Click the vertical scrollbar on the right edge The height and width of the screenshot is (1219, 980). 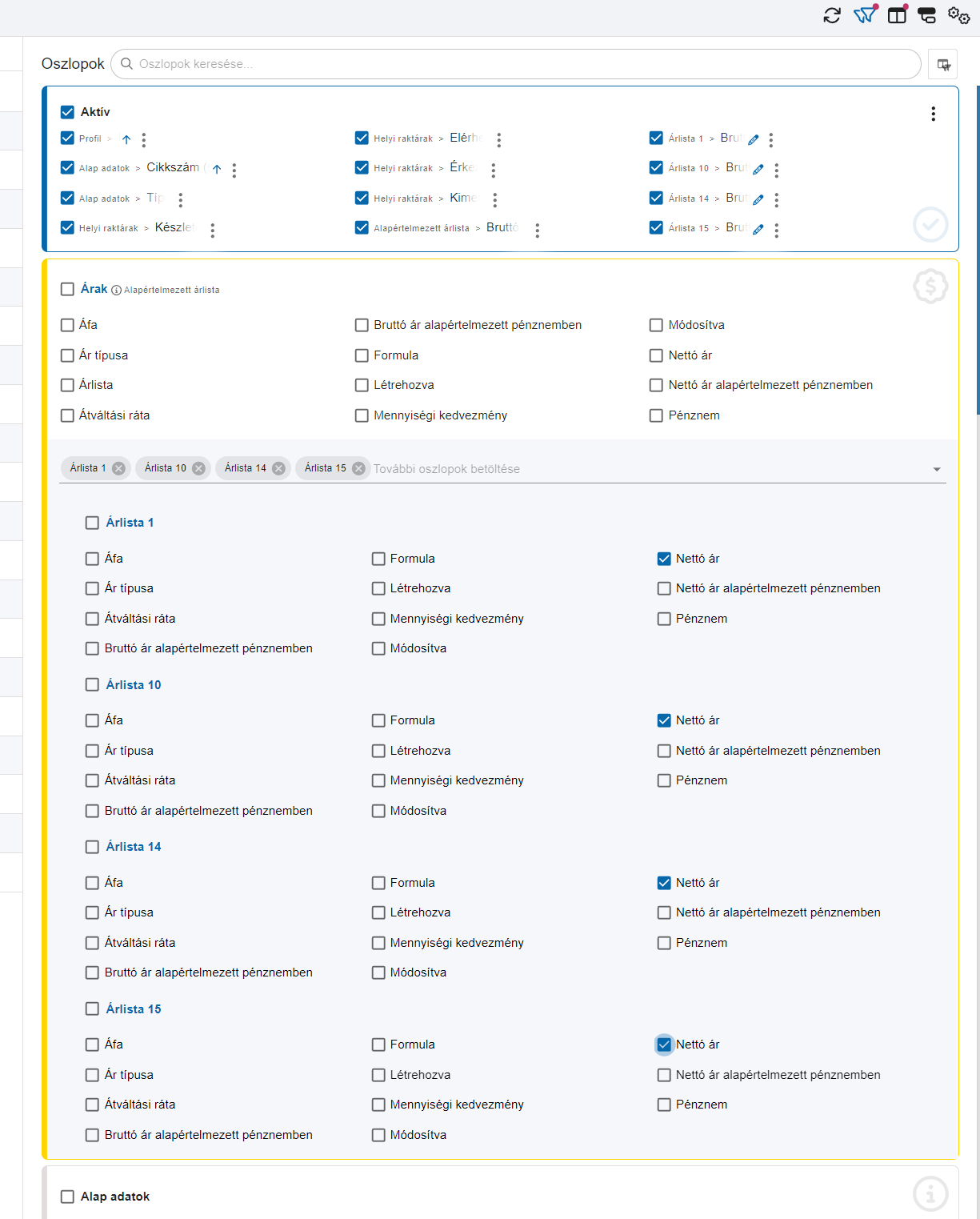[977, 250]
